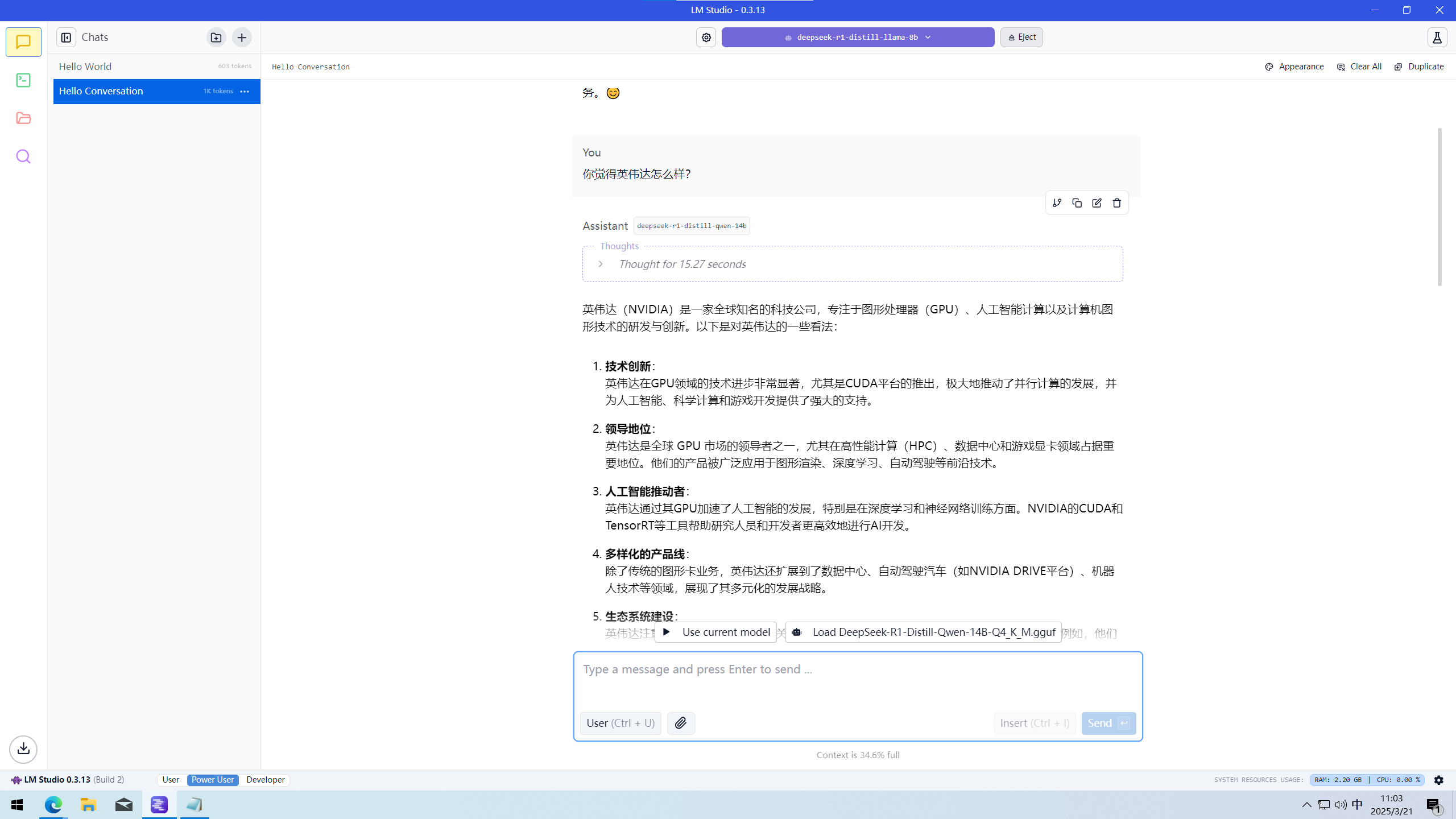Open options for Hello Conversation chat
Image resolution: width=1456 pixels, height=819 pixels.
tap(245, 92)
